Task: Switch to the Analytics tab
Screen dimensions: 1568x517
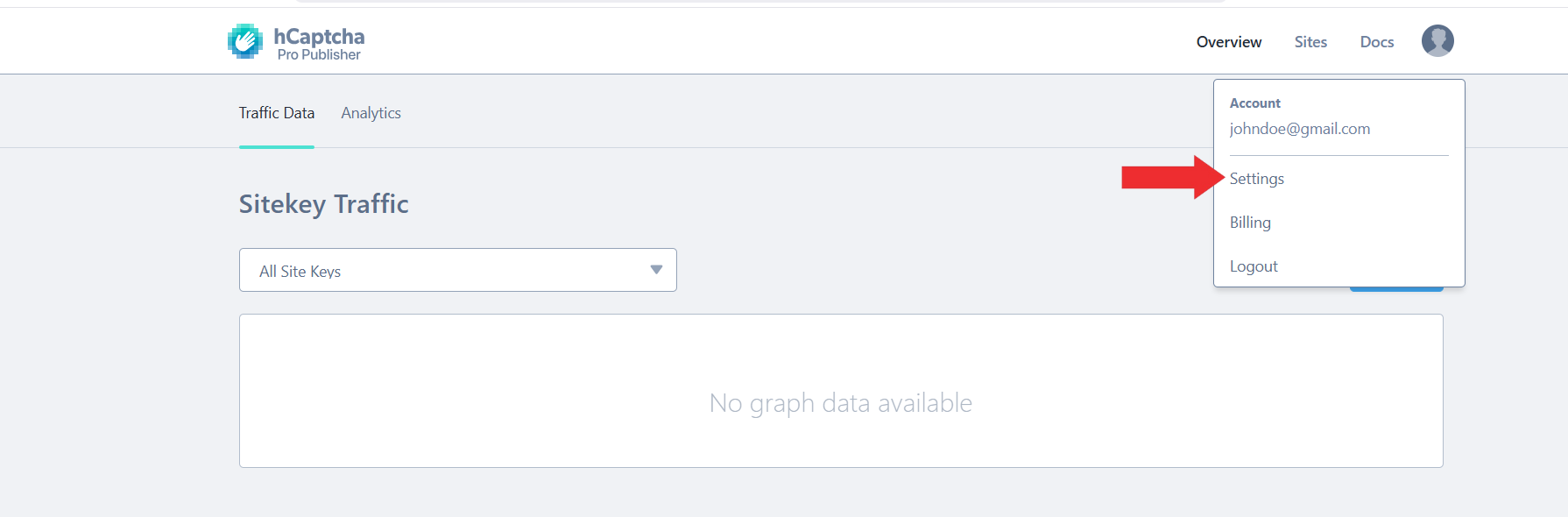Action: click(371, 113)
